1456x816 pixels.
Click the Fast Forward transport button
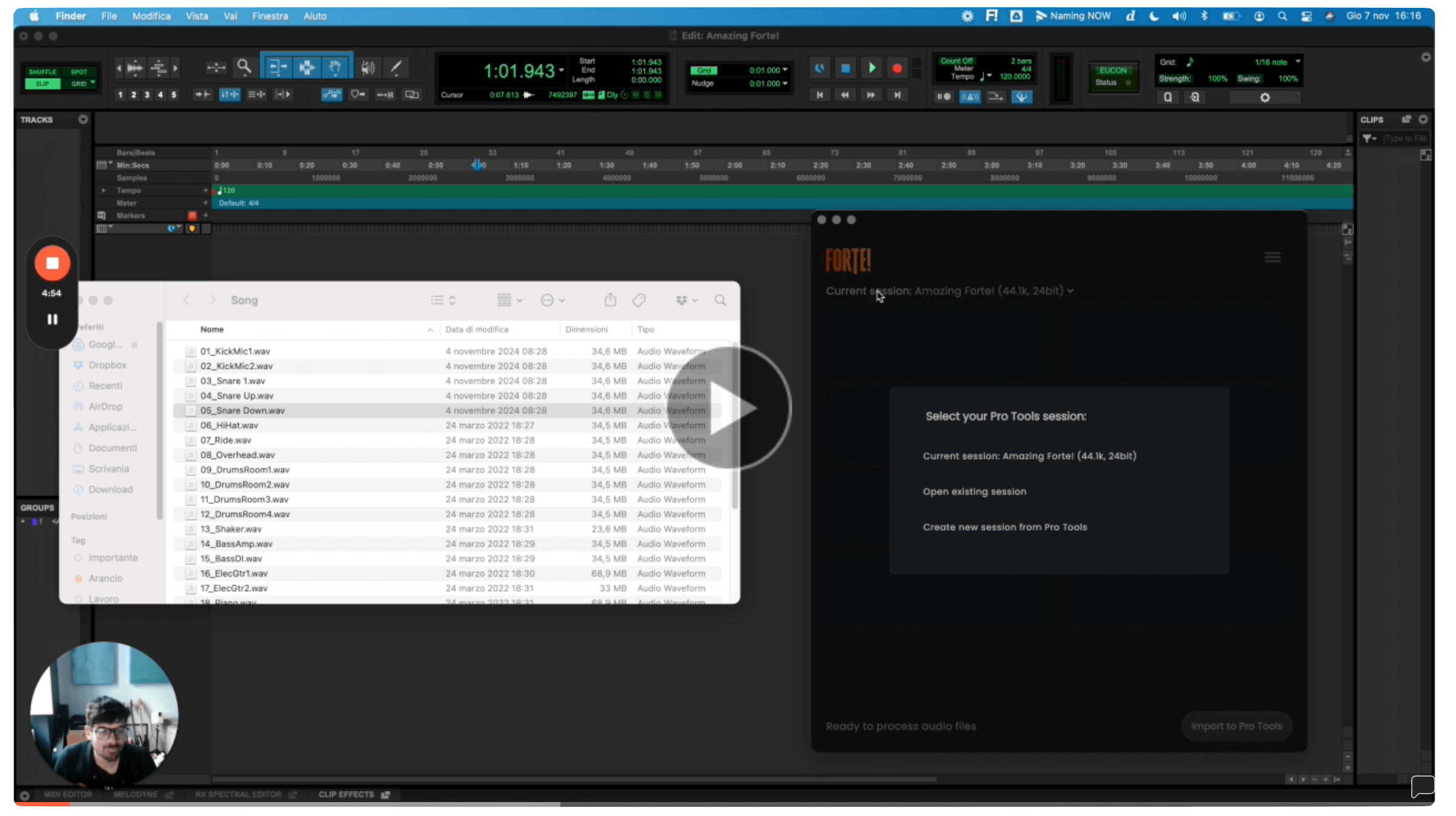[x=871, y=95]
